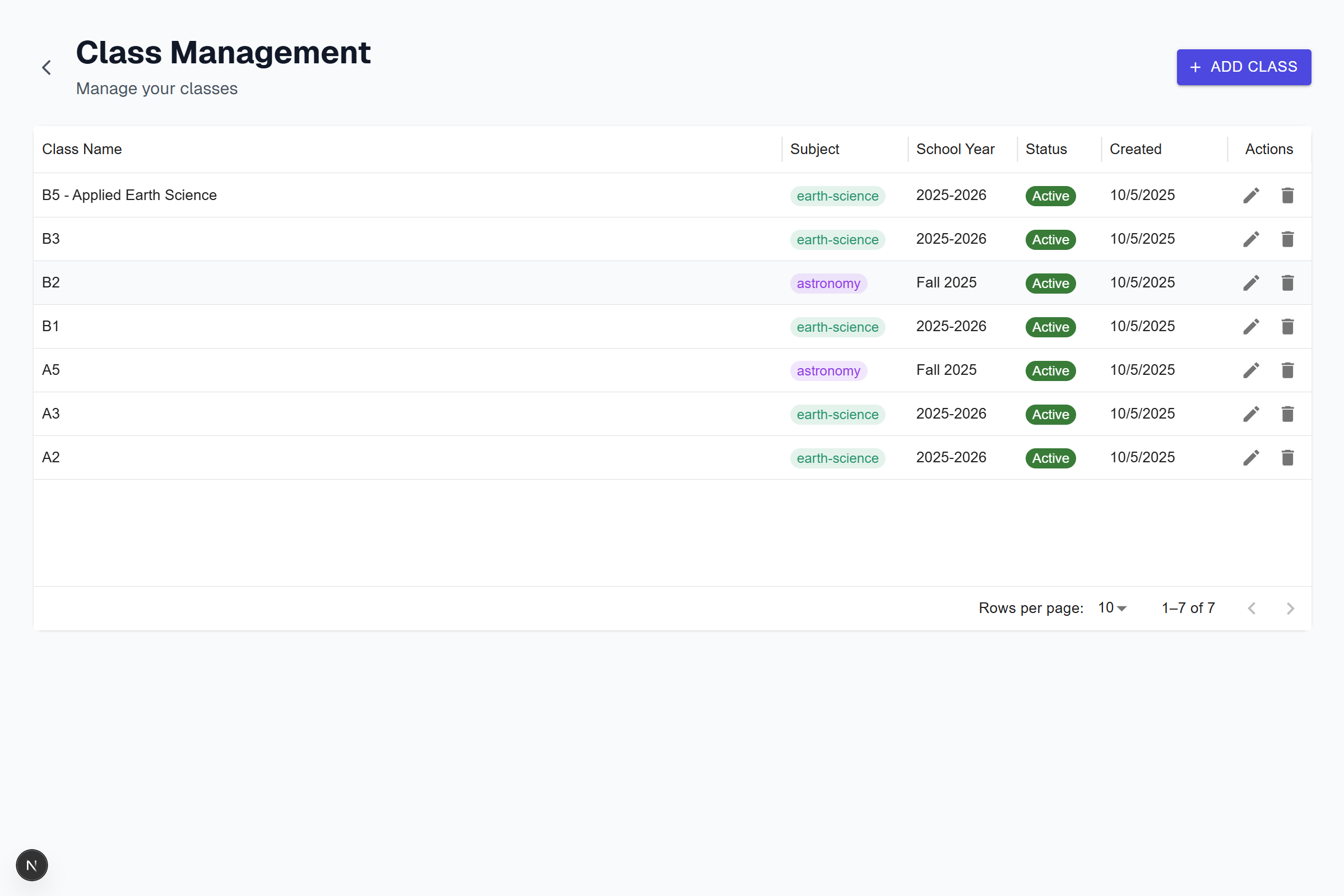Click the back arrow beside Class Management
This screenshot has width=1344, height=896.
[x=47, y=67]
